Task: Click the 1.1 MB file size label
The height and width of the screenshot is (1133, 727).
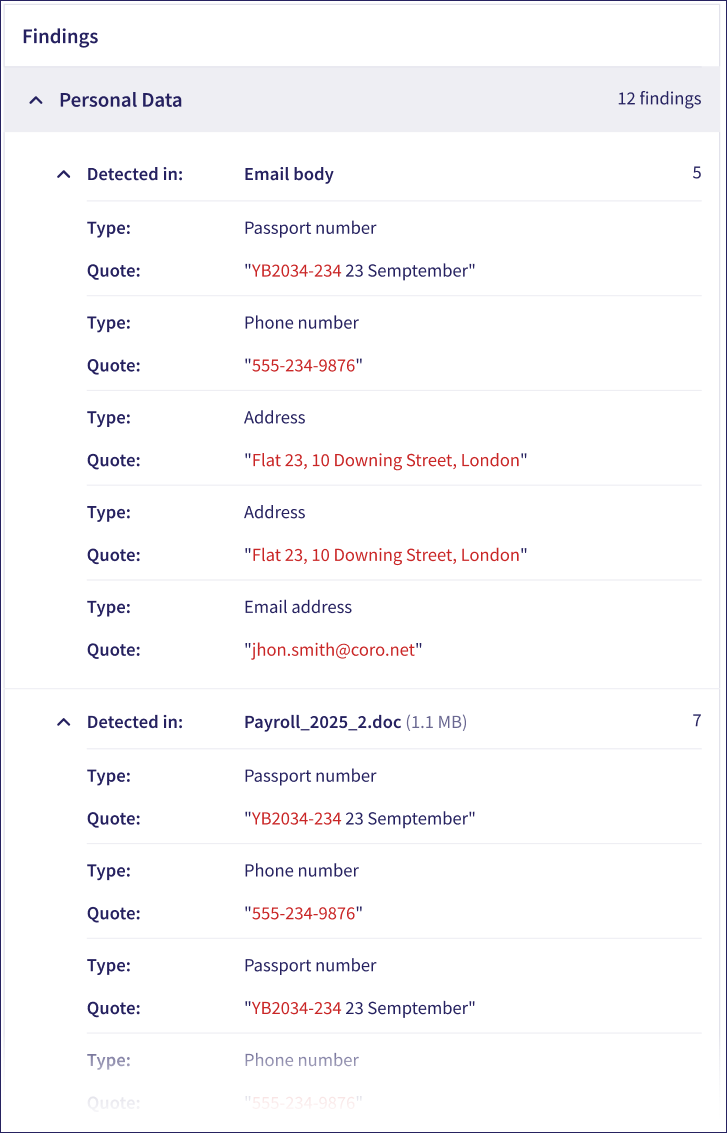Action: tap(437, 722)
